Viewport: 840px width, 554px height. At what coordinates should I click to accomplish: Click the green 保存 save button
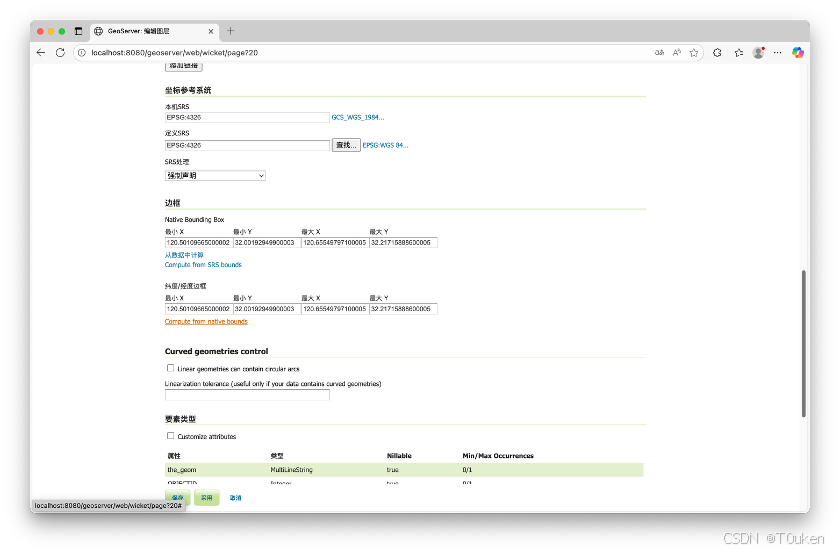click(x=177, y=498)
